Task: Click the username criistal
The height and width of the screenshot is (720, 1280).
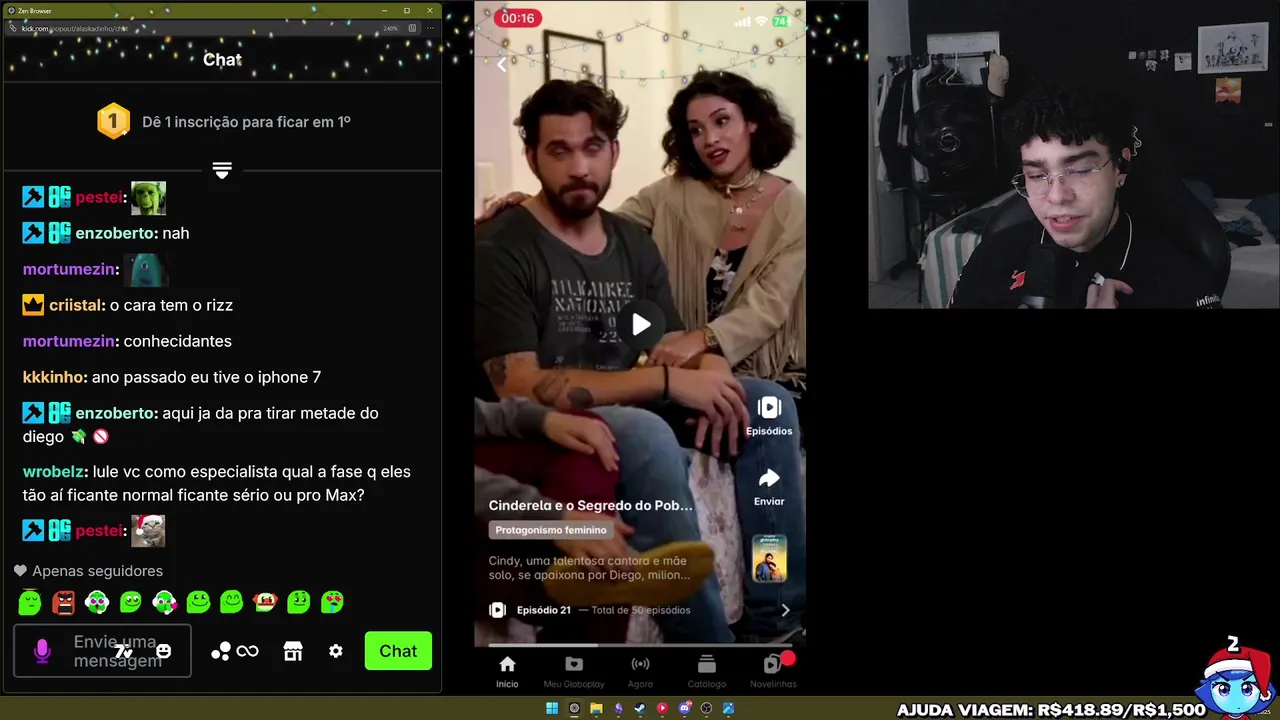Action: click(x=77, y=305)
